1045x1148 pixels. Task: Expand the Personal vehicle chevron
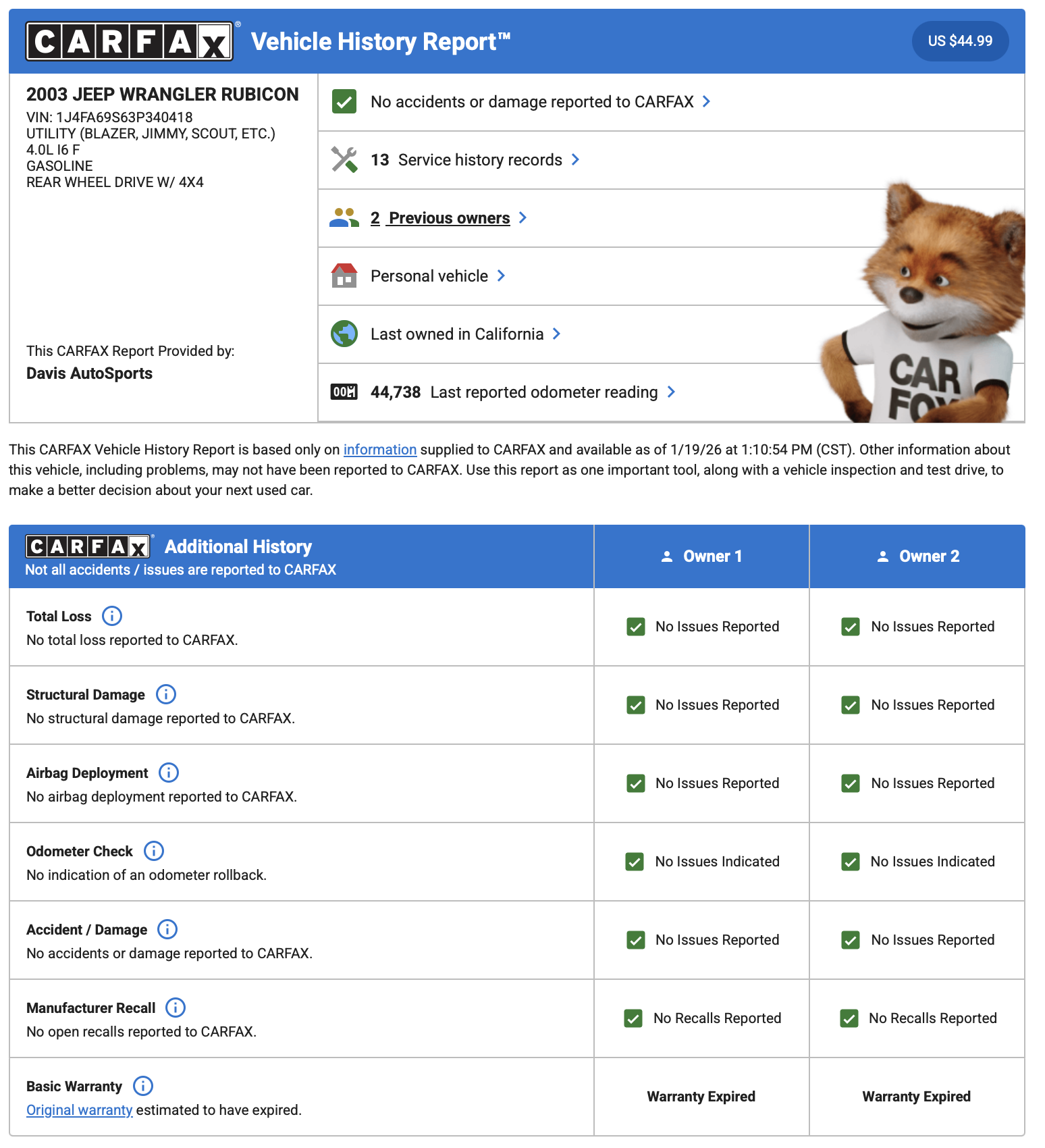pyautogui.click(x=501, y=276)
